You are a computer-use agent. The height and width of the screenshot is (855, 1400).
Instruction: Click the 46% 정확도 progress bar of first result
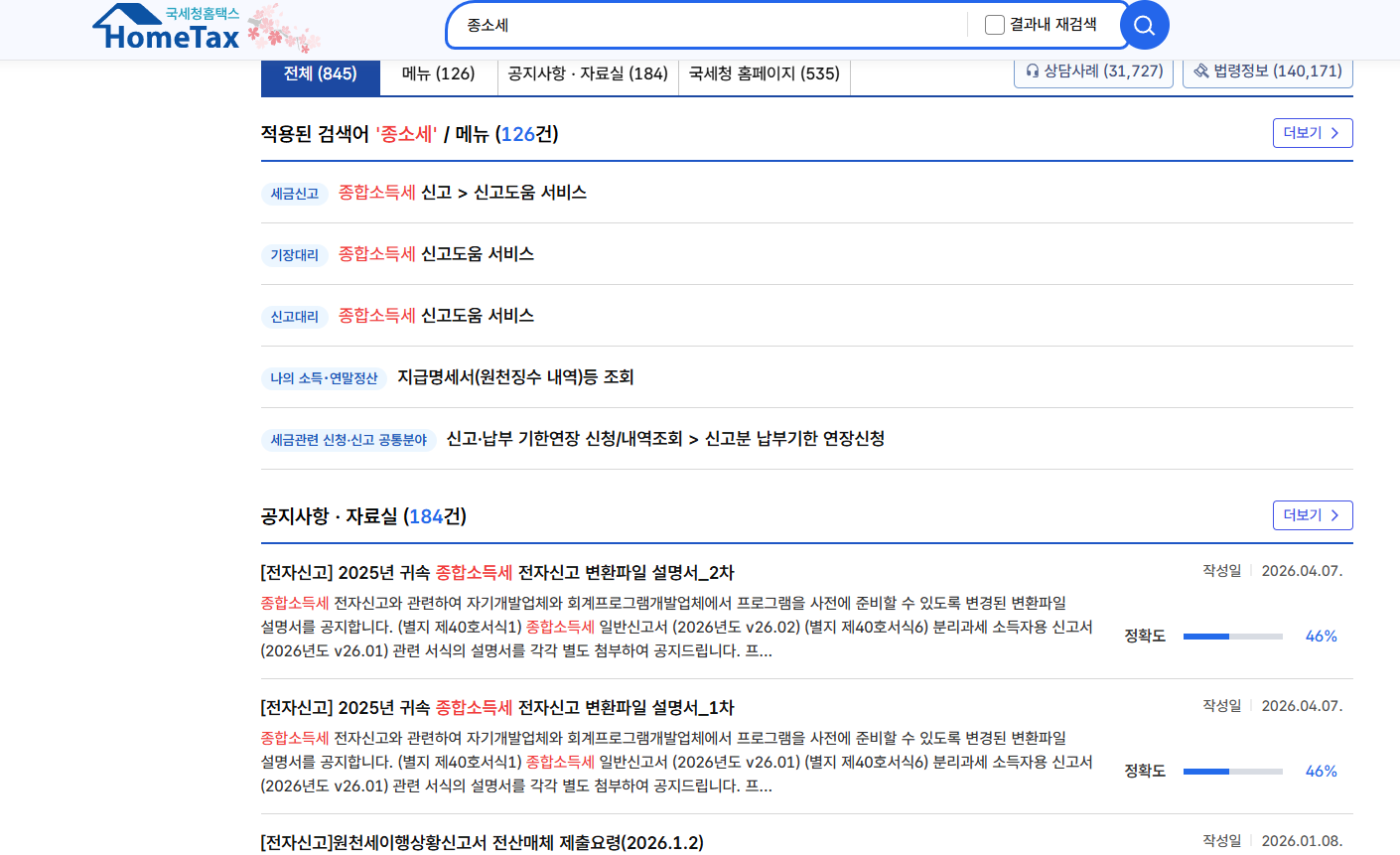(1231, 637)
